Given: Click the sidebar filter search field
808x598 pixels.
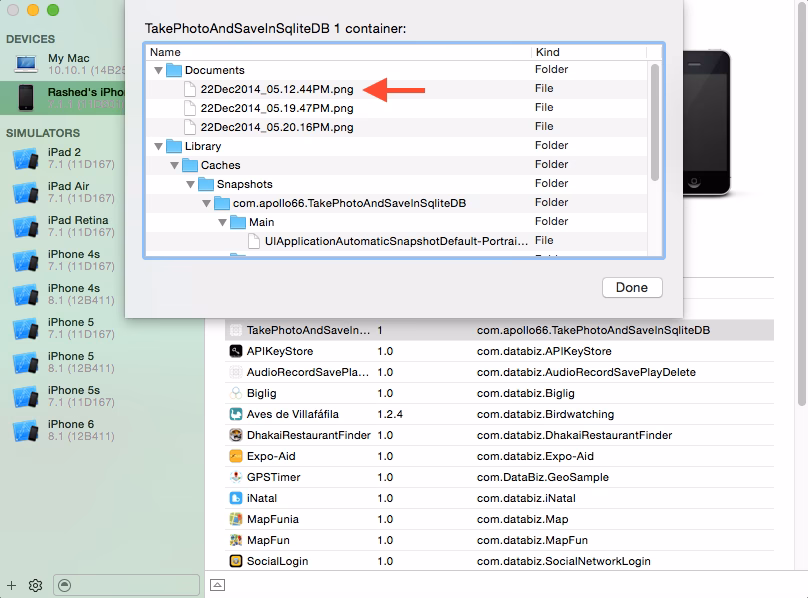Looking at the screenshot, I should click(125, 585).
